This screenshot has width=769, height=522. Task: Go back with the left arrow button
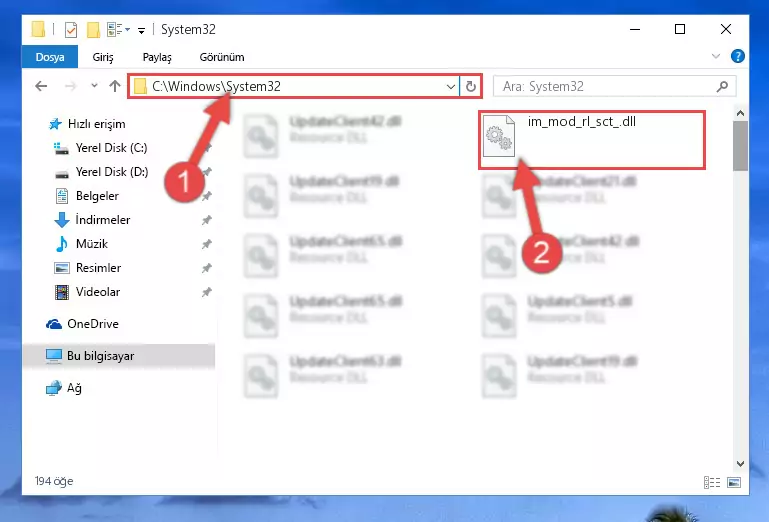coord(41,86)
